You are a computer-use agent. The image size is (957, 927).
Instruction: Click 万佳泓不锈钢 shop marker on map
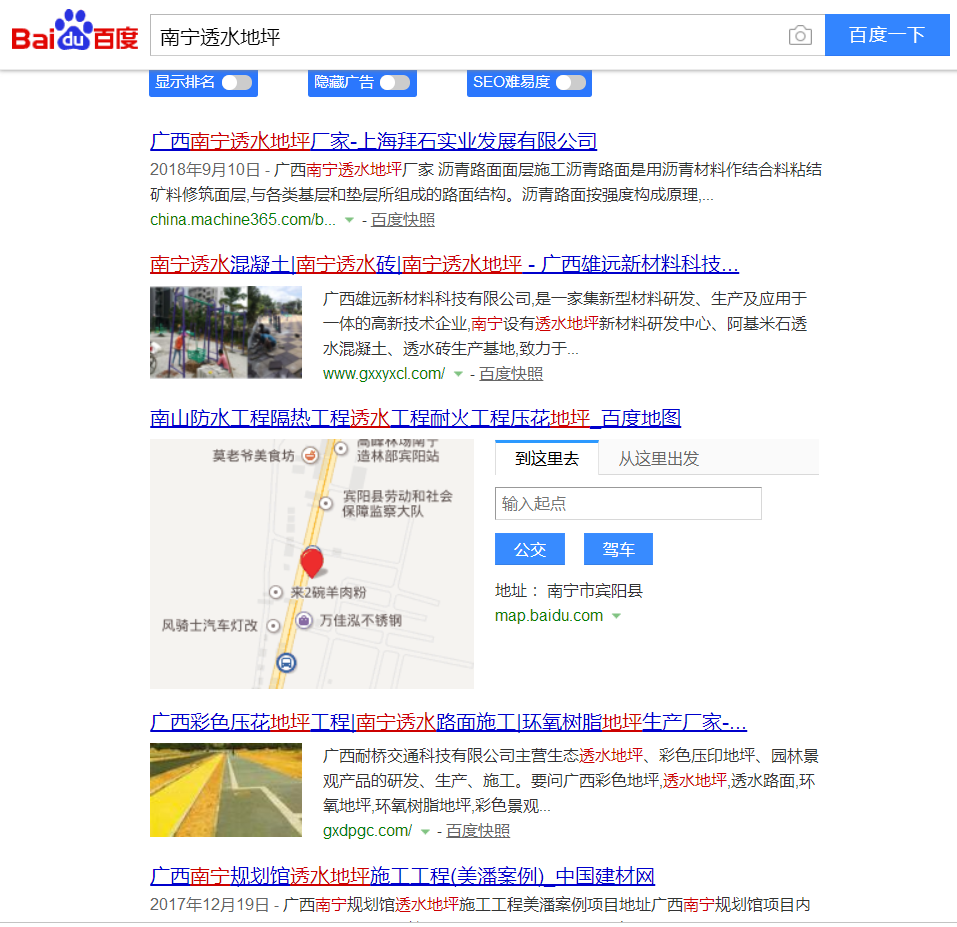304,621
